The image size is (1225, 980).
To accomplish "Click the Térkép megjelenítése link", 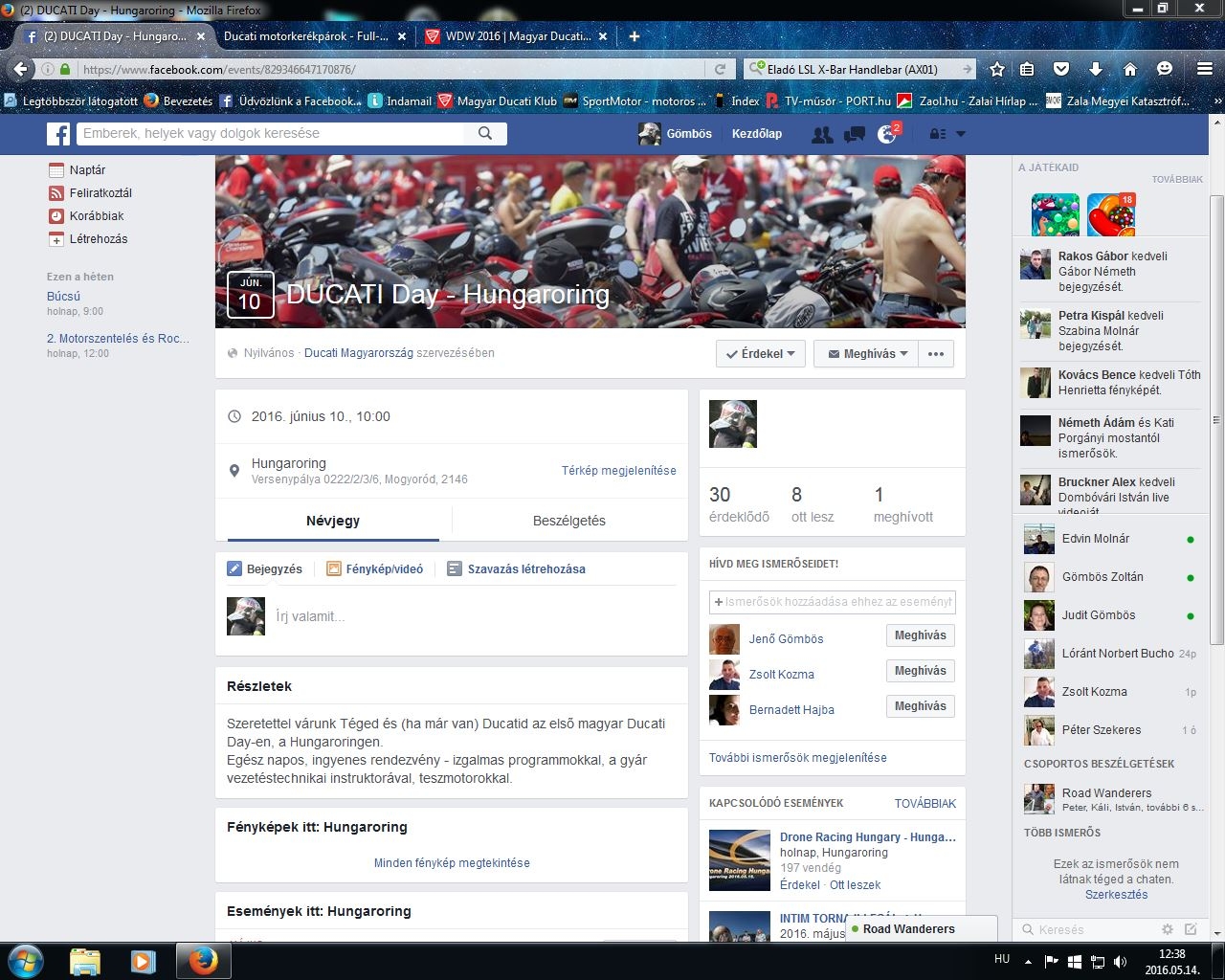I will (618, 471).
